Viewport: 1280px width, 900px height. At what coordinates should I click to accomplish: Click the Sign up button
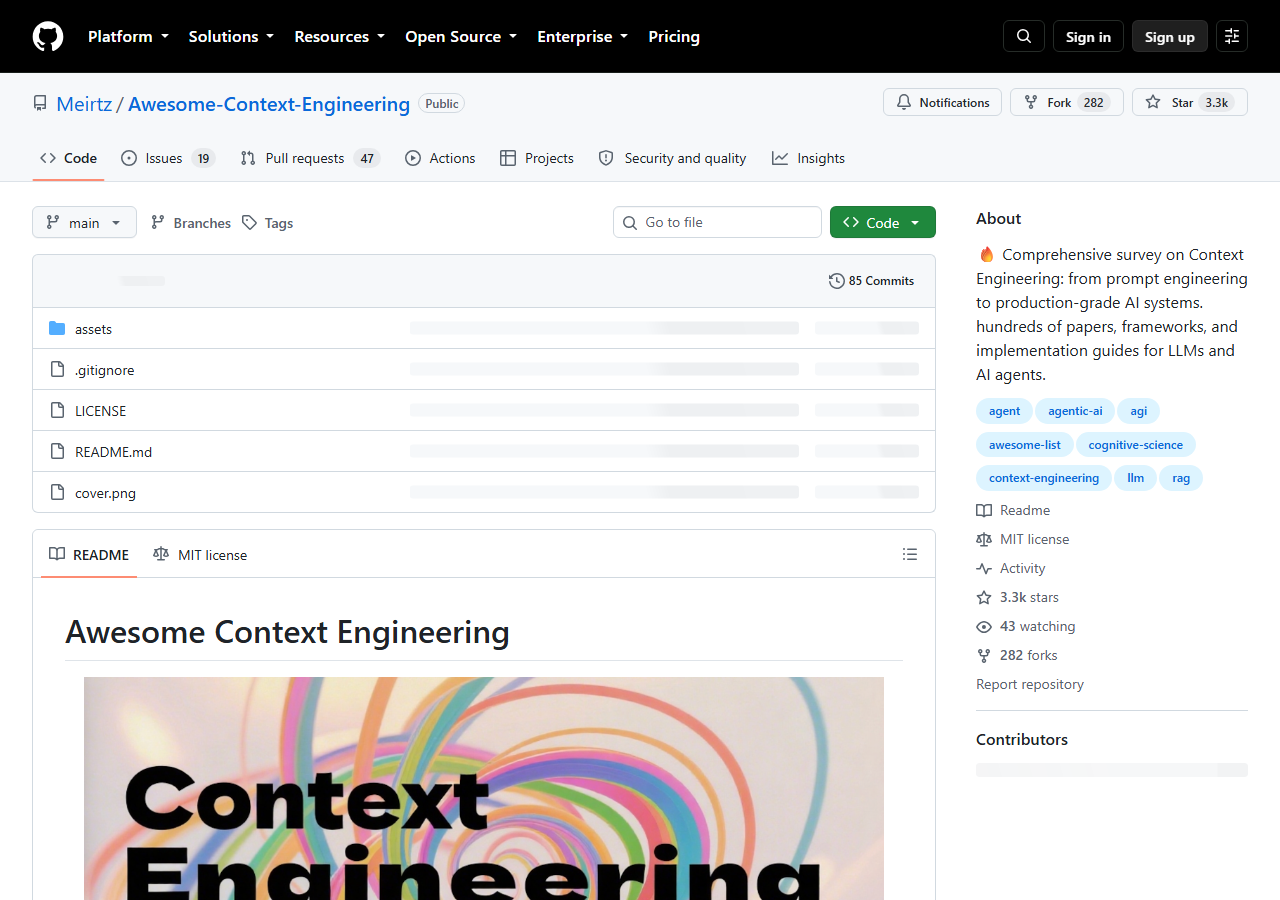1170,36
